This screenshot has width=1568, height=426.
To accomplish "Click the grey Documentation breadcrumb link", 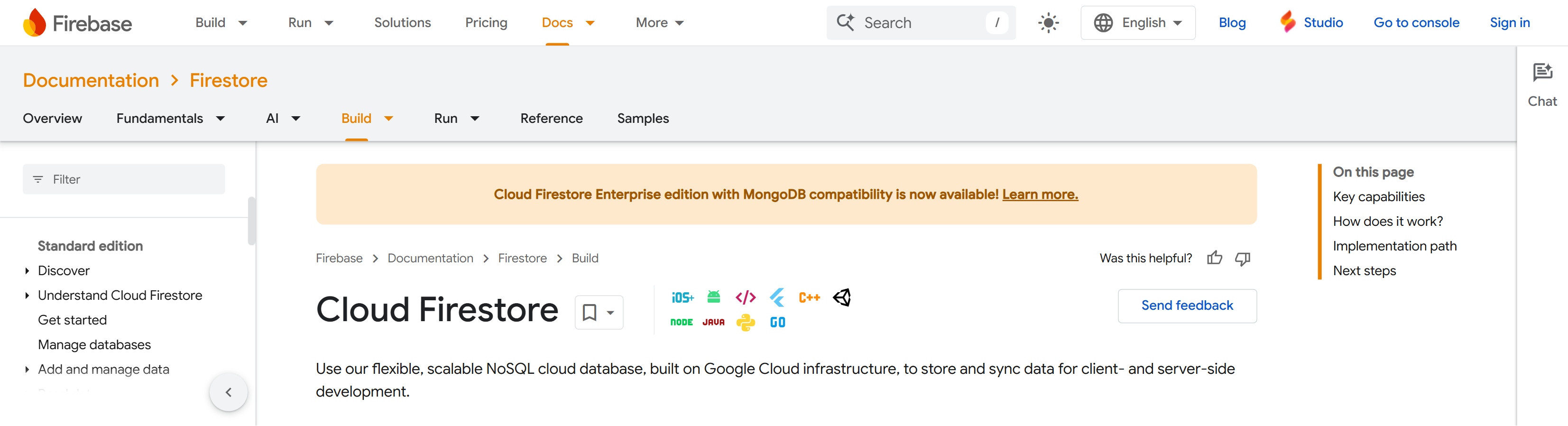I will tap(430, 258).
